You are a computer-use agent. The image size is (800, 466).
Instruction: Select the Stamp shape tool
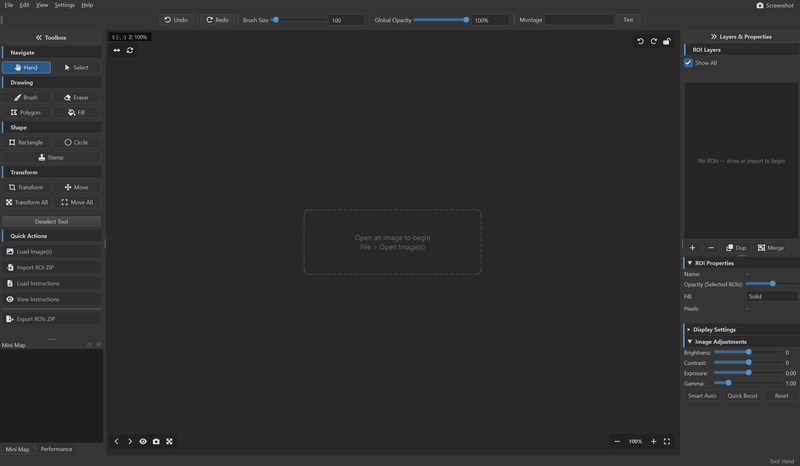51,158
